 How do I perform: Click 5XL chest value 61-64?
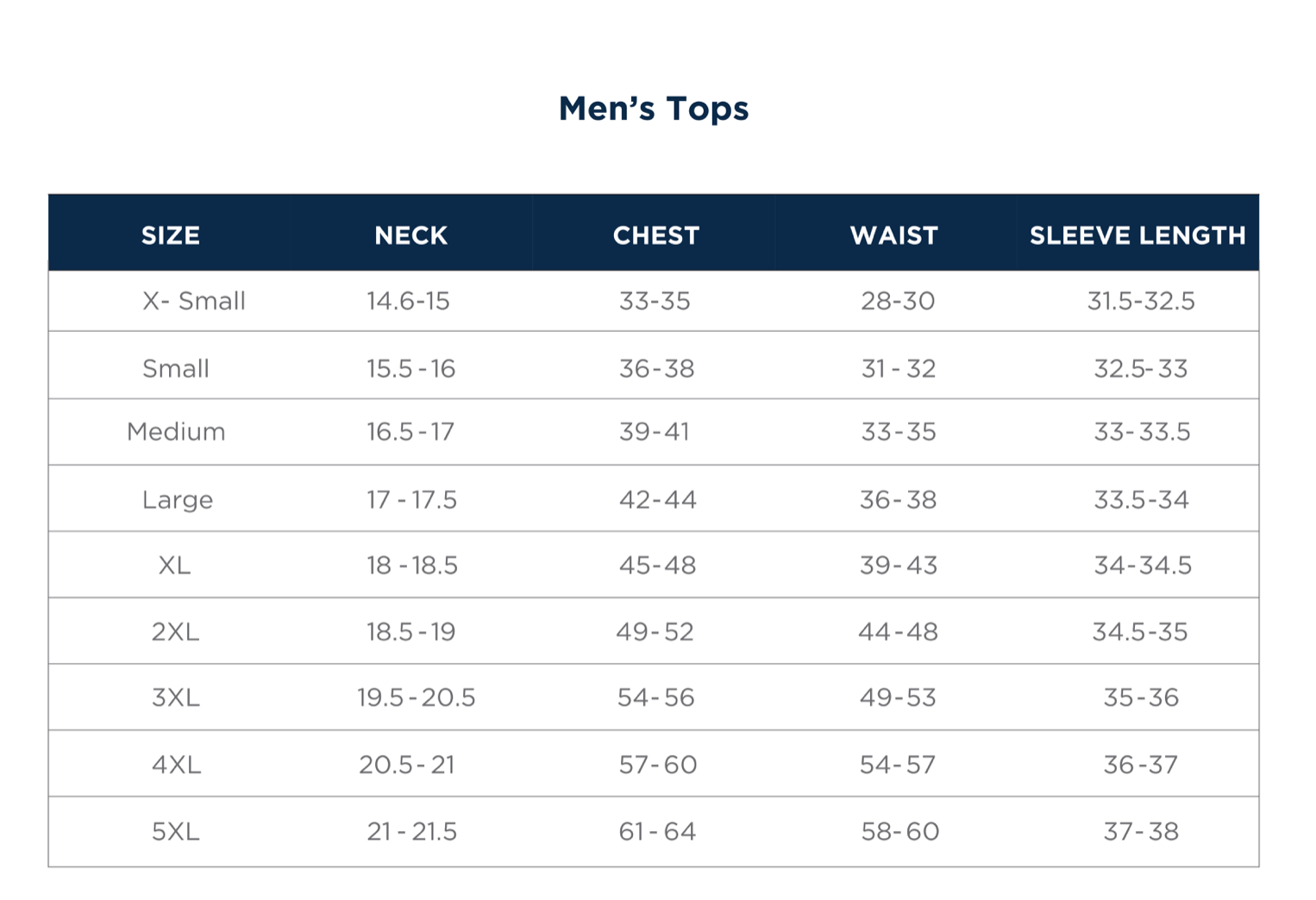657,832
